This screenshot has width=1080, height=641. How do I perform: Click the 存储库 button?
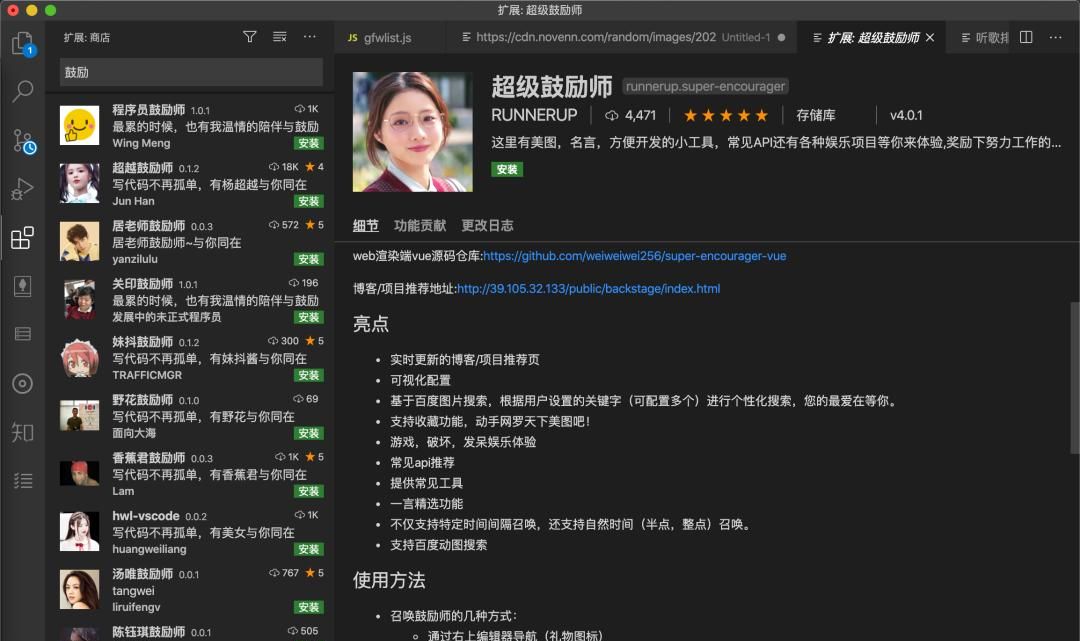[x=816, y=115]
